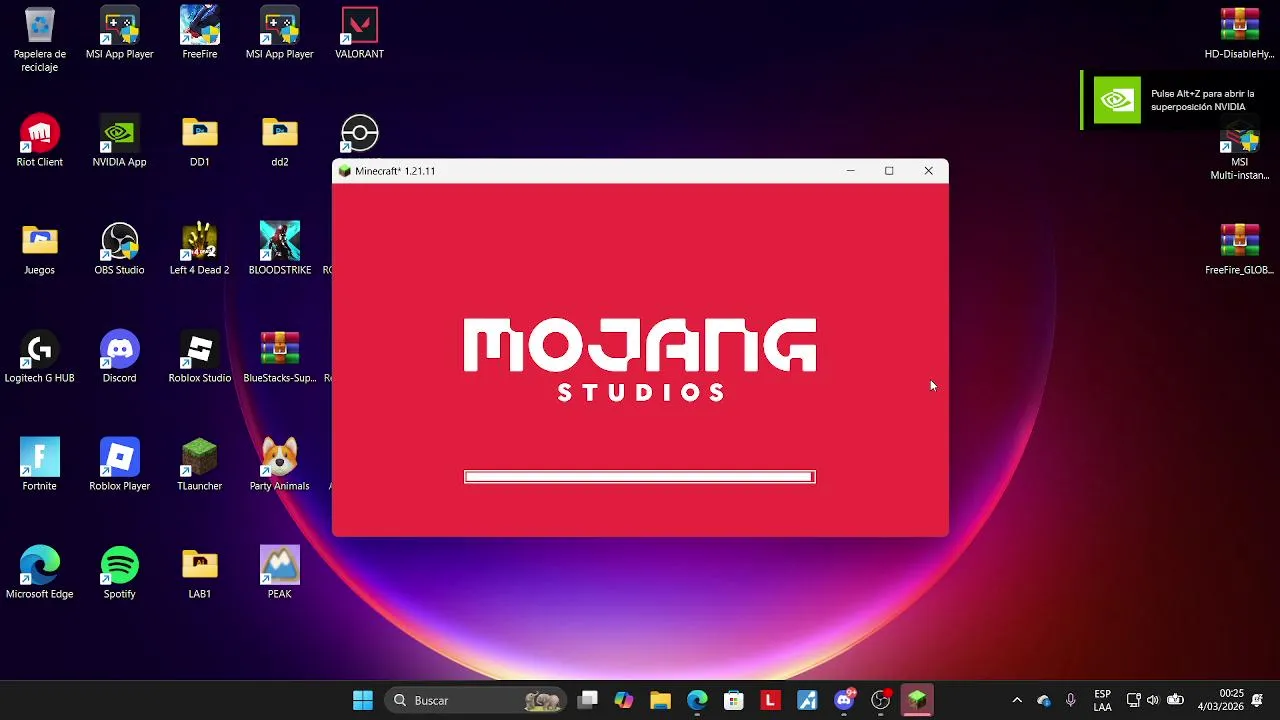Select the PEAK desktop shortcut
The width and height of the screenshot is (1280, 720).
click(x=280, y=573)
